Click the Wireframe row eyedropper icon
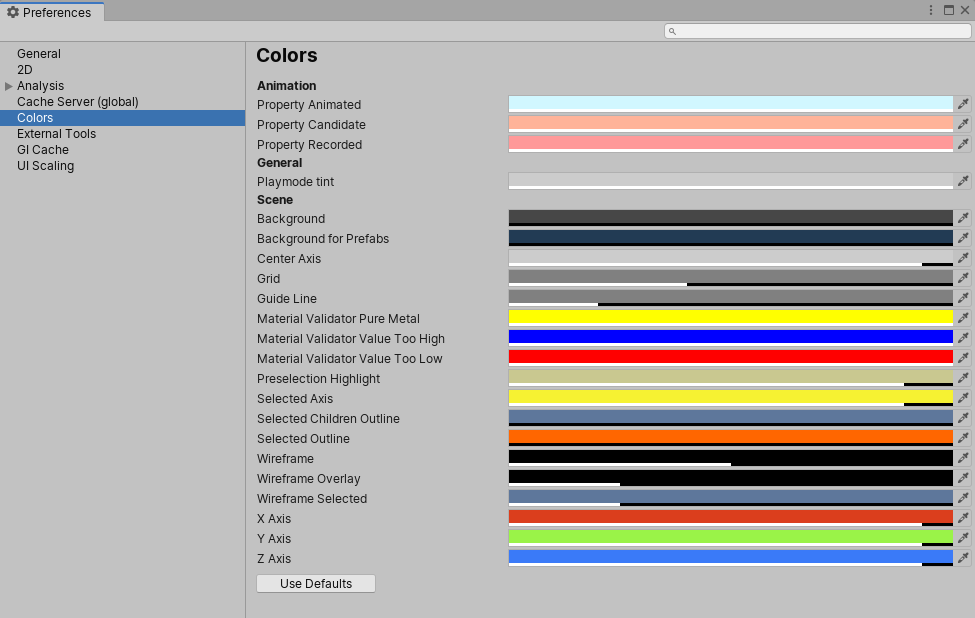Screen dimensions: 975x618 (x=963, y=458)
